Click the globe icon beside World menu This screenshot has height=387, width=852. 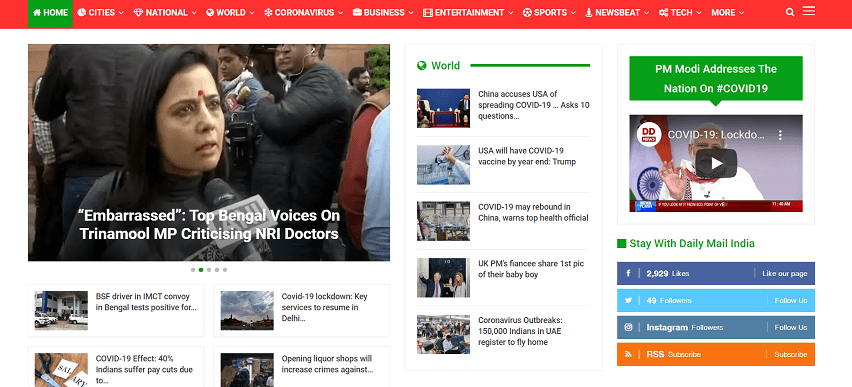pos(210,13)
